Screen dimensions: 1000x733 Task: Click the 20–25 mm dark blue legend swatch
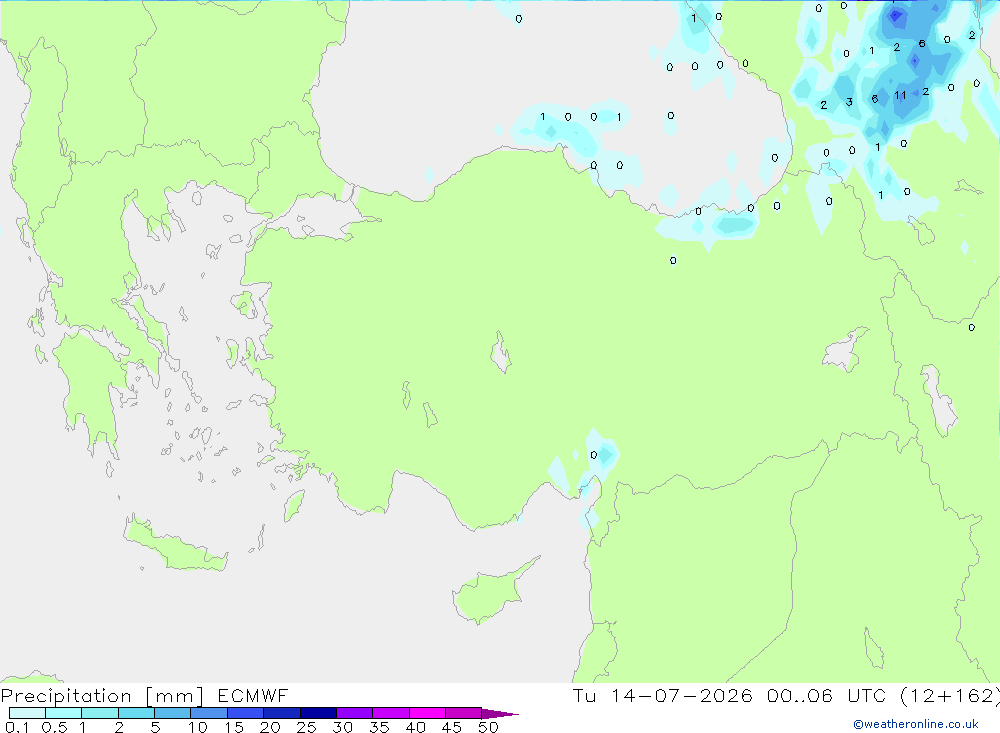pos(281,713)
